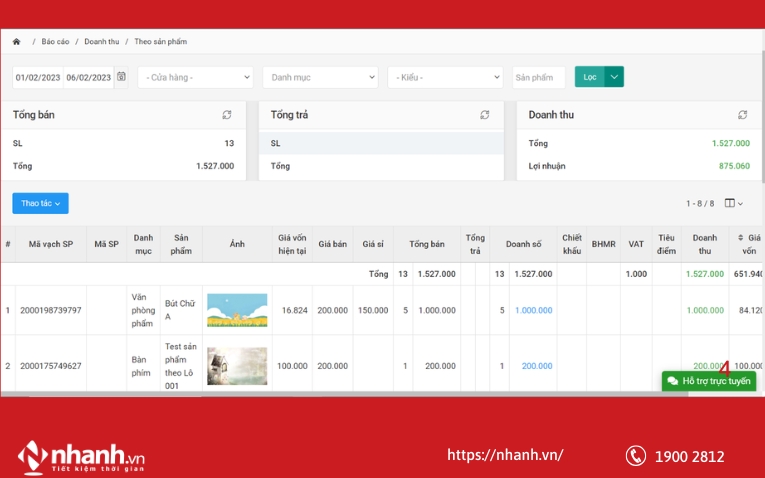Image resolution: width=765 pixels, height=478 pixels.
Task: Expand the arrow next to Lọc button
Action: [614, 77]
